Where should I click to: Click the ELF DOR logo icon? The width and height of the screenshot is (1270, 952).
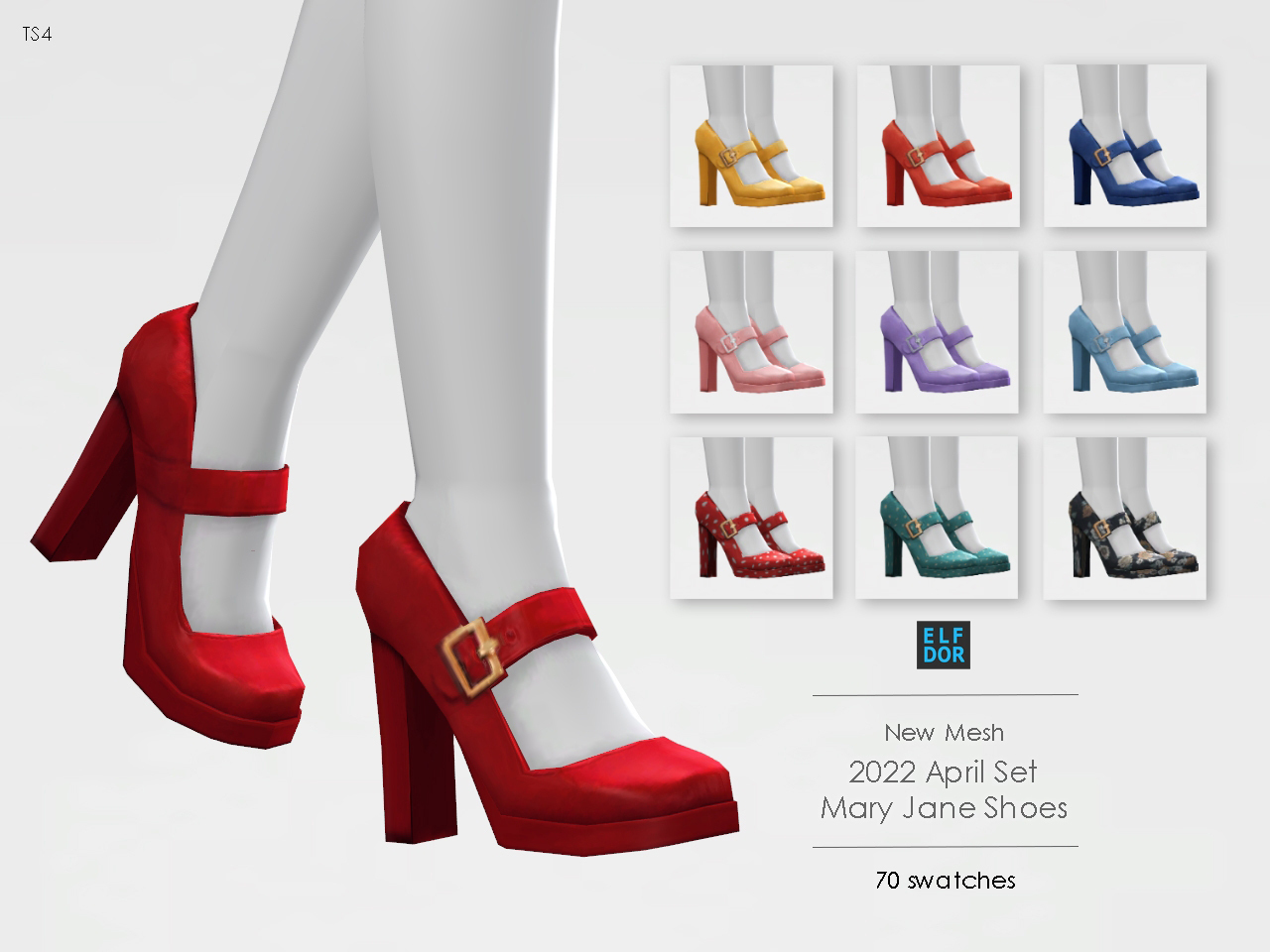942,644
